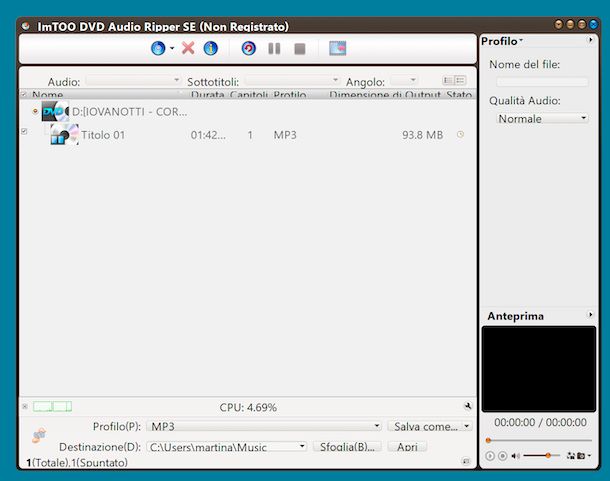610x481 pixels.
Task: Take a snapshot with the camera icon
Action: pyautogui.click(x=581, y=455)
